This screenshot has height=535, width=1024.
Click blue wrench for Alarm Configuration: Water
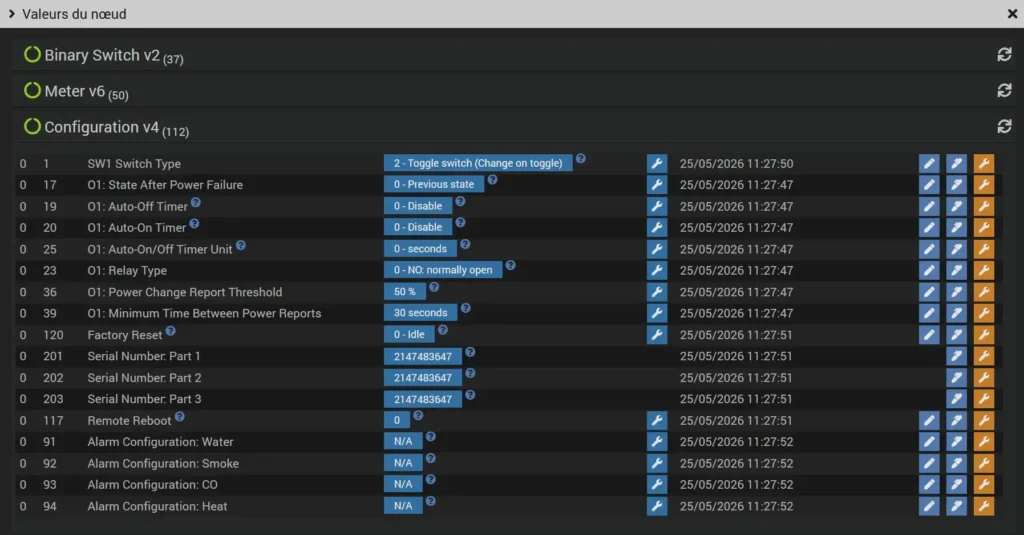tap(657, 442)
